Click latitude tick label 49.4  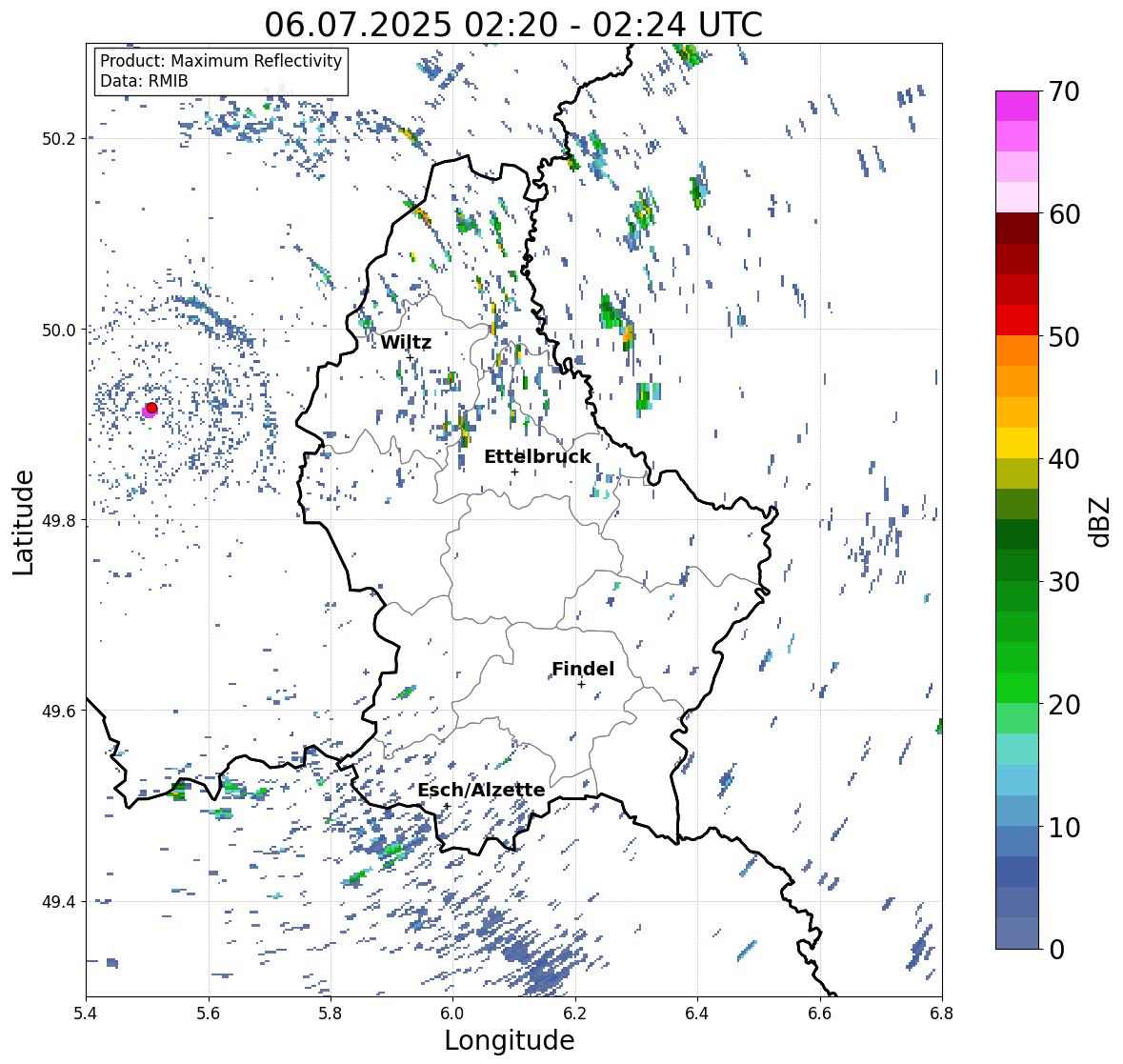[59, 902]
